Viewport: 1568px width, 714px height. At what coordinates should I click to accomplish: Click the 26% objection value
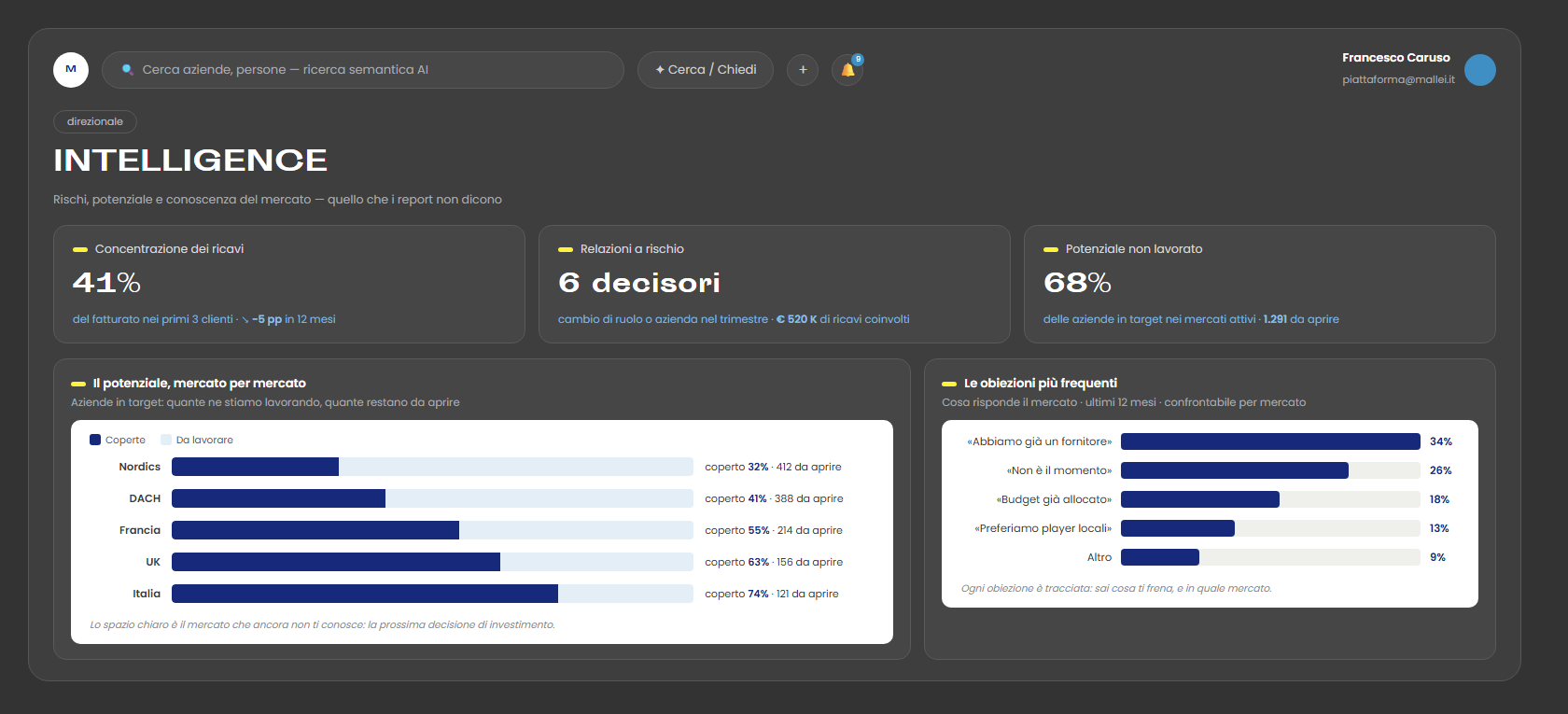coord(1441,470)
